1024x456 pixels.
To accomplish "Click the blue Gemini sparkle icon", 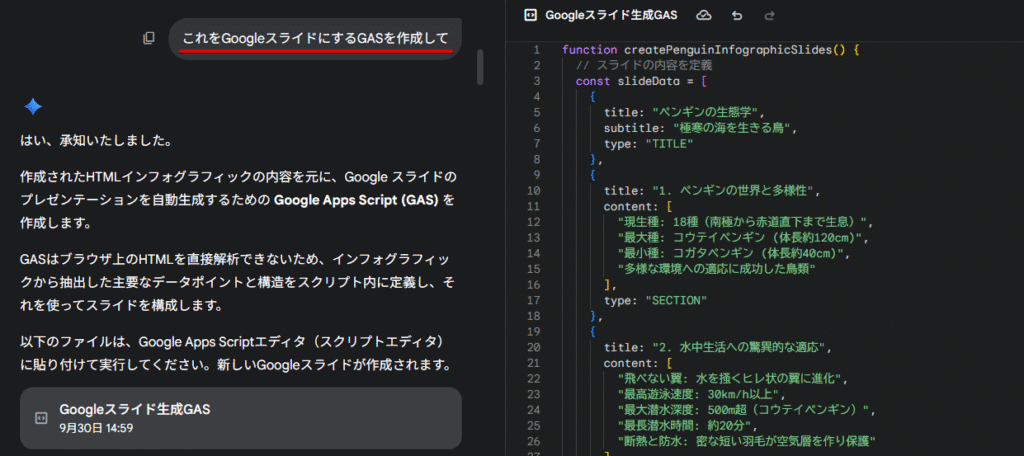I will [x=33, y=107].
